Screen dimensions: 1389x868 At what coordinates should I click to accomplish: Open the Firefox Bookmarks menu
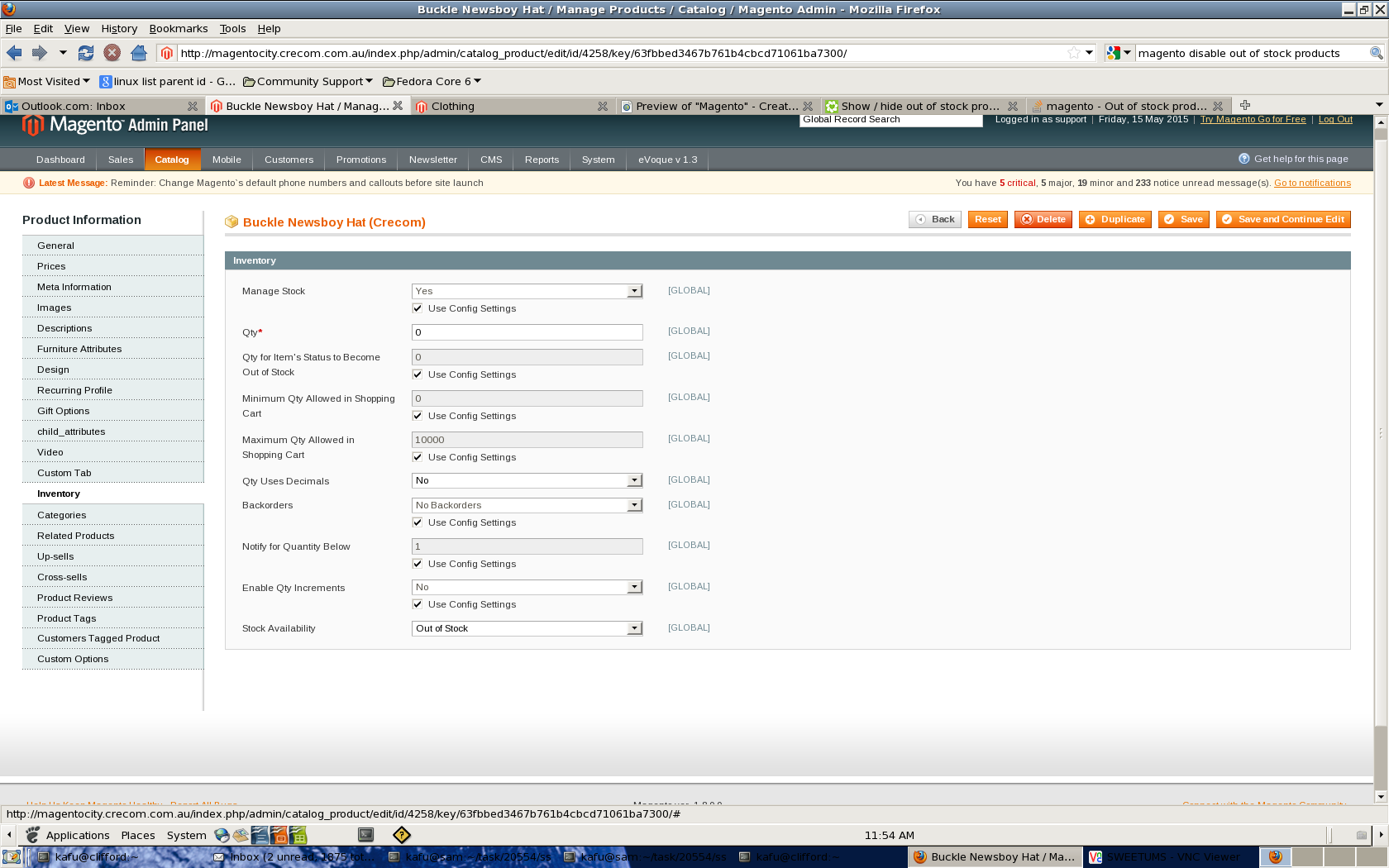[179, 28]
